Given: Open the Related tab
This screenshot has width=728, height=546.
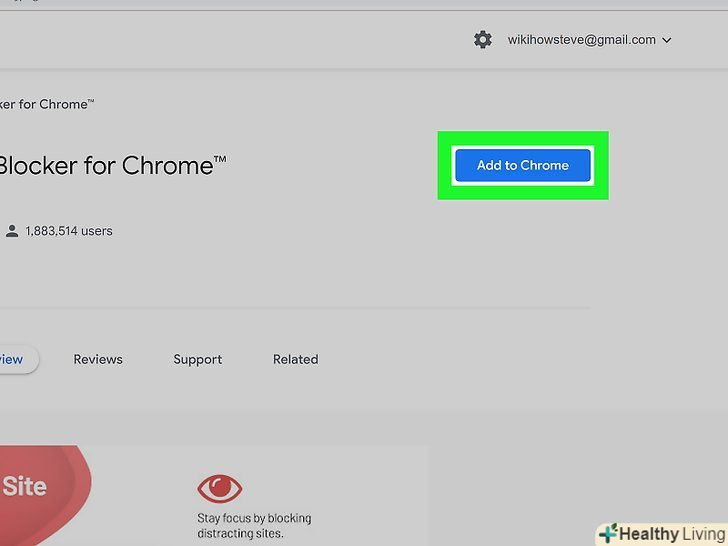Looking at the screenshot, I should pyautogui.click(x=296, y=359).
